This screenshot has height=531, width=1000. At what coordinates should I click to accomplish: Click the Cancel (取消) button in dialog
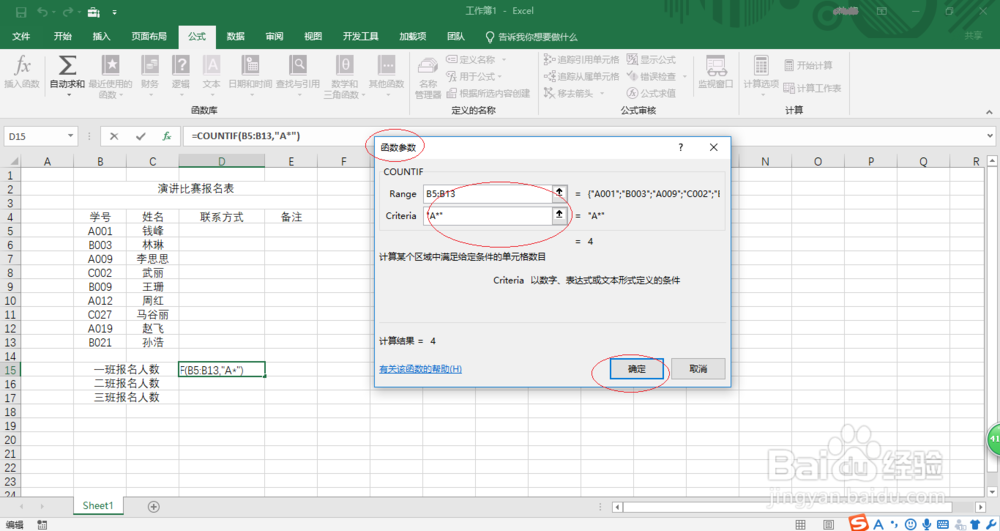698,369
